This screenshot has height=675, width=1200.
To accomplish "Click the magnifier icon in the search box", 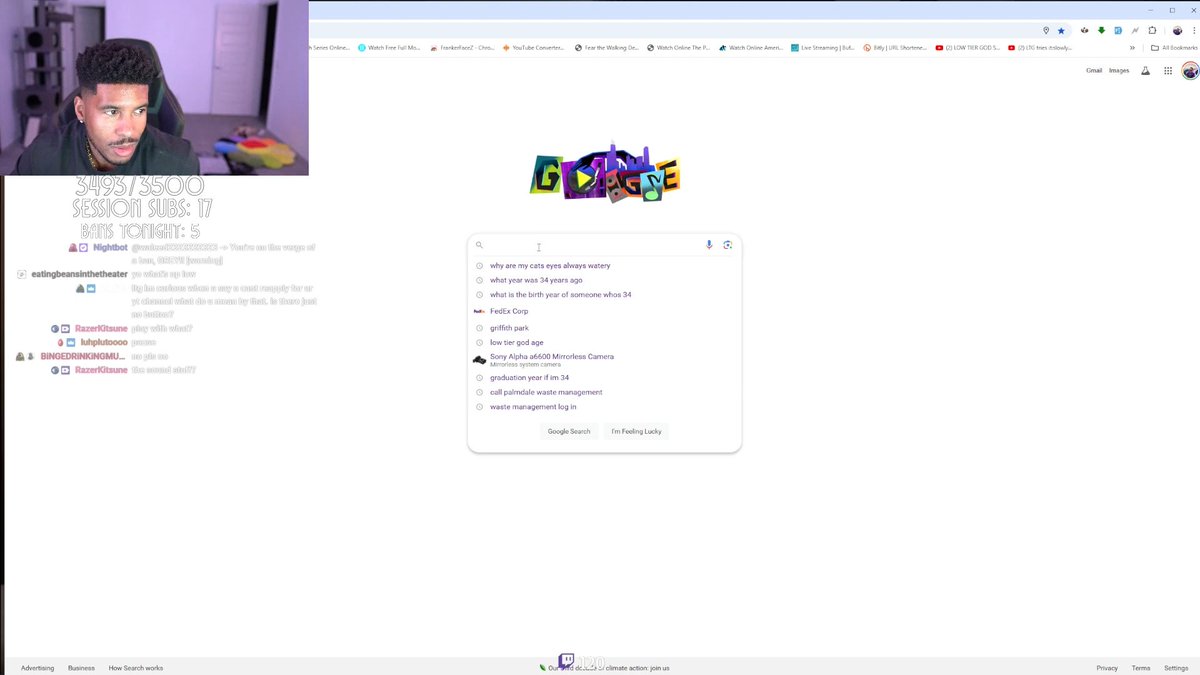I will [x=479, y=245].
